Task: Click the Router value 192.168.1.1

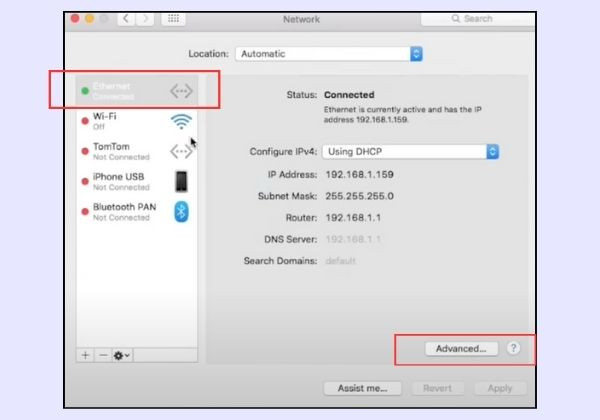Action: tap(353, 218)
